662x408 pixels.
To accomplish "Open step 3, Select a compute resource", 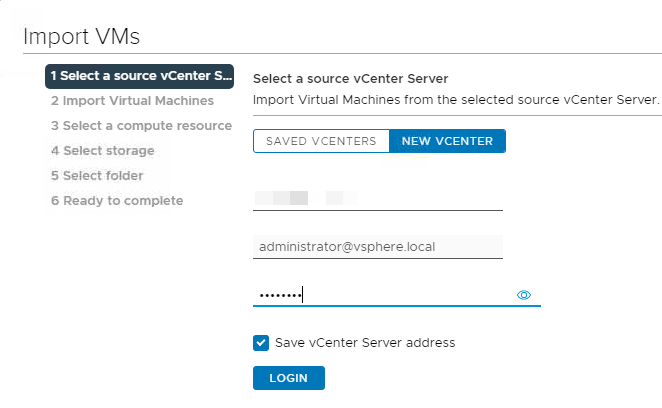I will 141,126.
